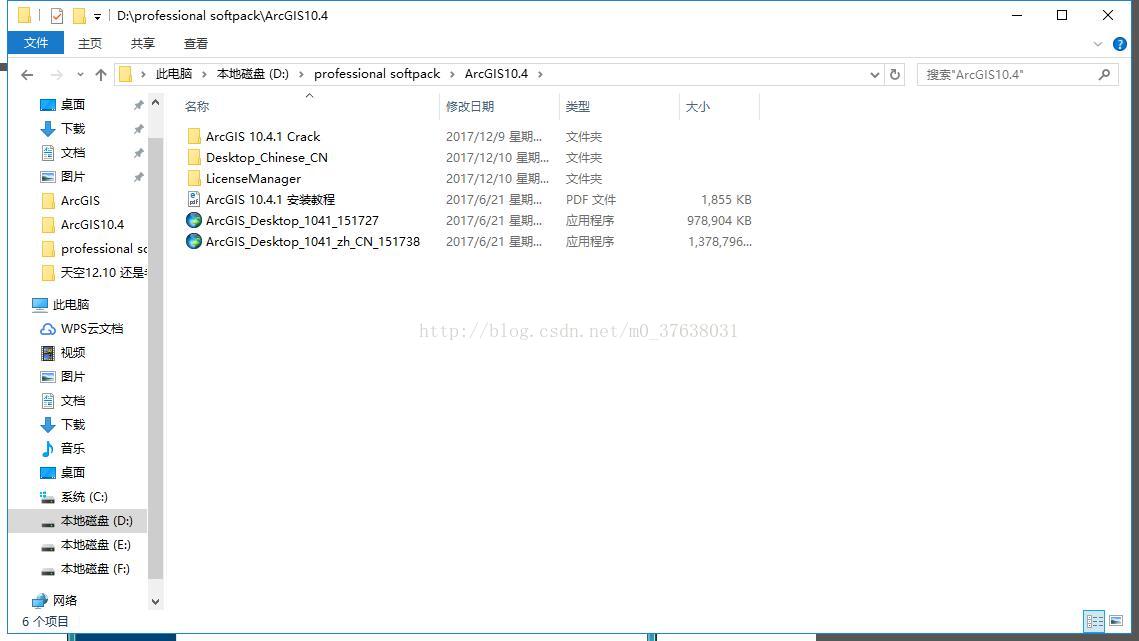The width and height of the screenshot is (1139, 641).
Task: Click the 978,904 KB size cell
Action: click(719, 220)
